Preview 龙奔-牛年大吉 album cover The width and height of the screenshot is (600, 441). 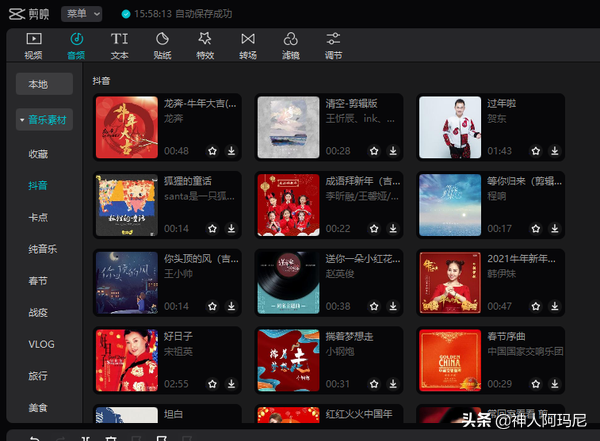[x=127, y=127]
